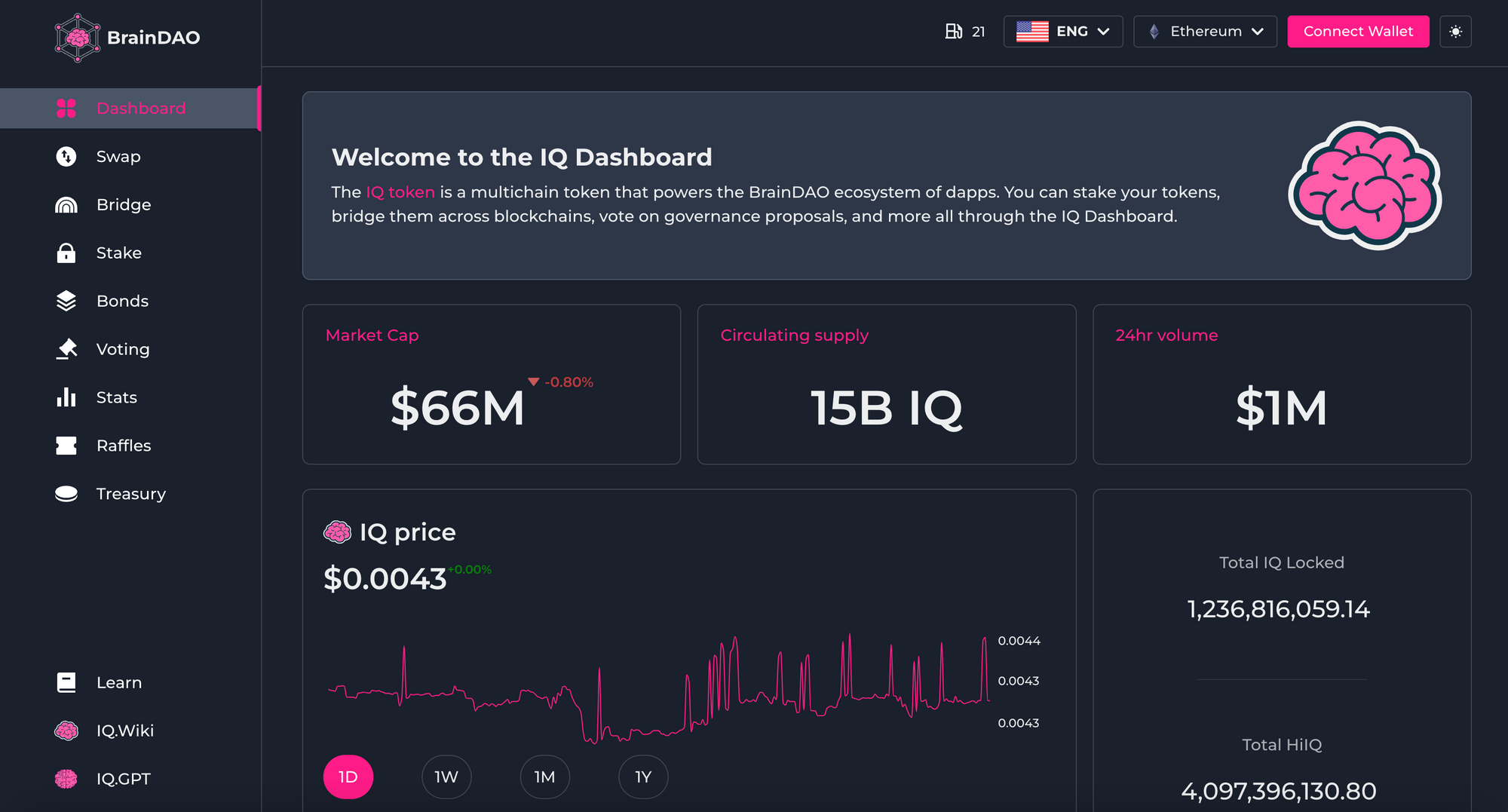The width and height of the screenshot is (1508, 812).
Task: Switch chart range to 1W
Action: click(x=446, y=777)
